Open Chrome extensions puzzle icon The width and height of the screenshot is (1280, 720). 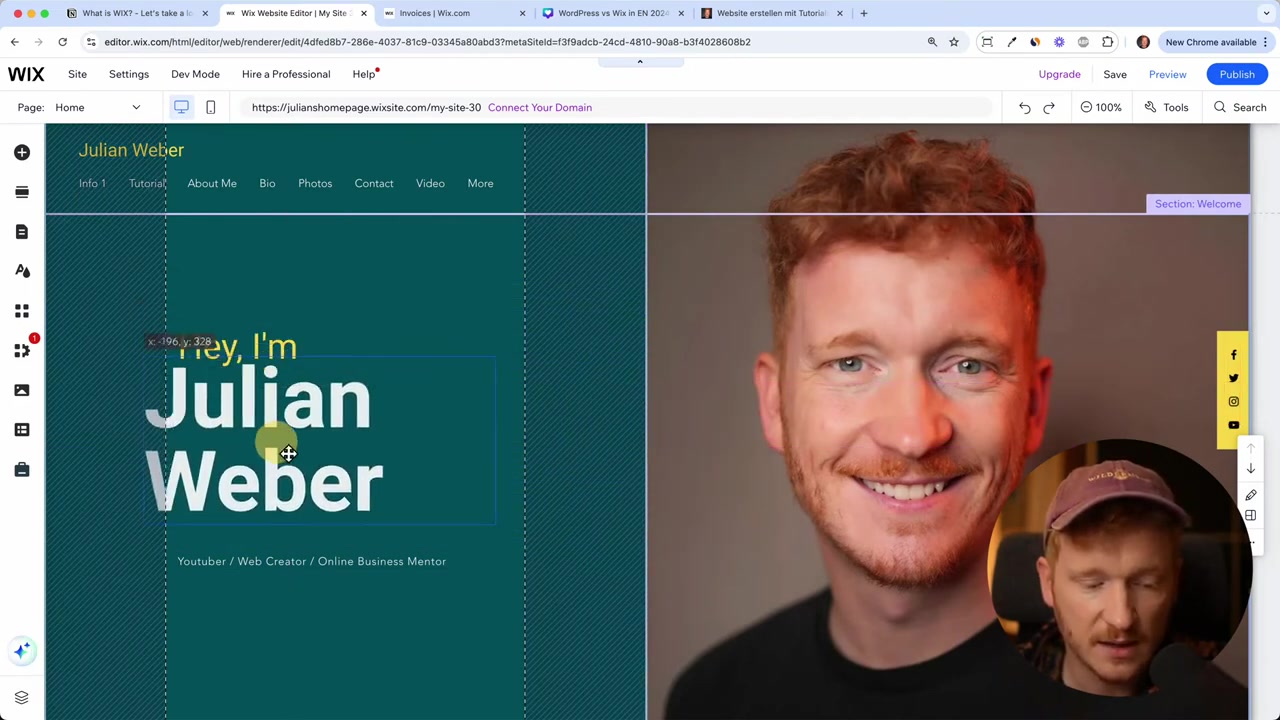click(x=1108, y=42)
